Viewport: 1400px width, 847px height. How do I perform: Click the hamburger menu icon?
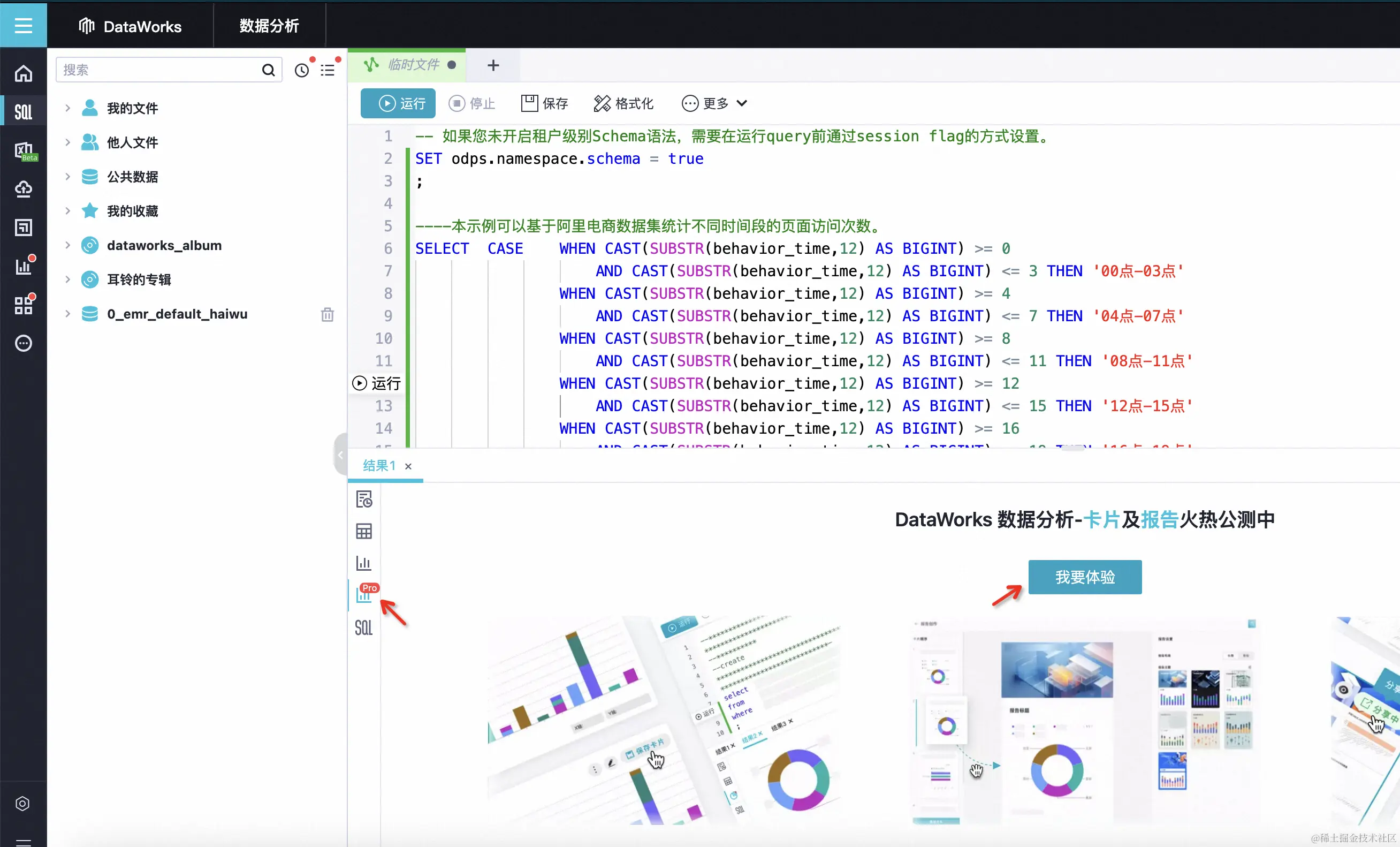[24, 26]
